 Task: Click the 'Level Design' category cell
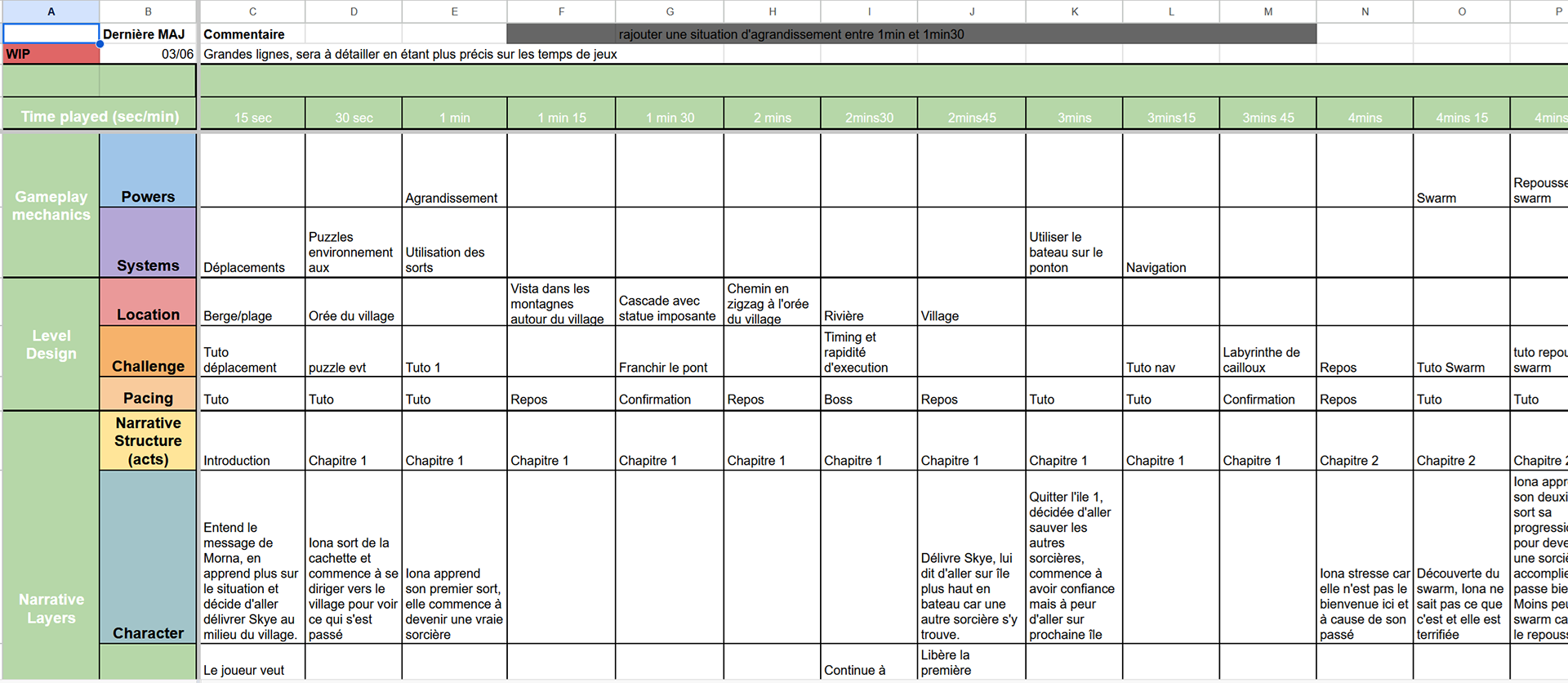pos(51,344)
